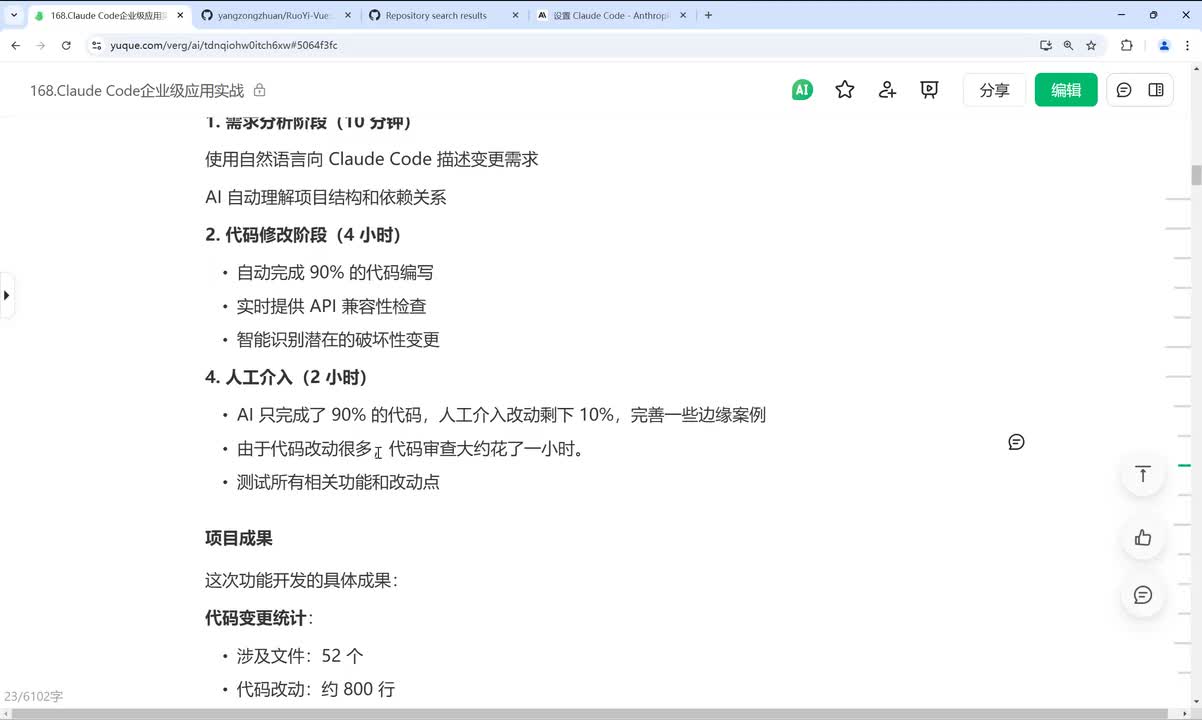1202x720 pixels.
Task: Open the Chrome profile avatar
Action: (x=1164, y=45)
